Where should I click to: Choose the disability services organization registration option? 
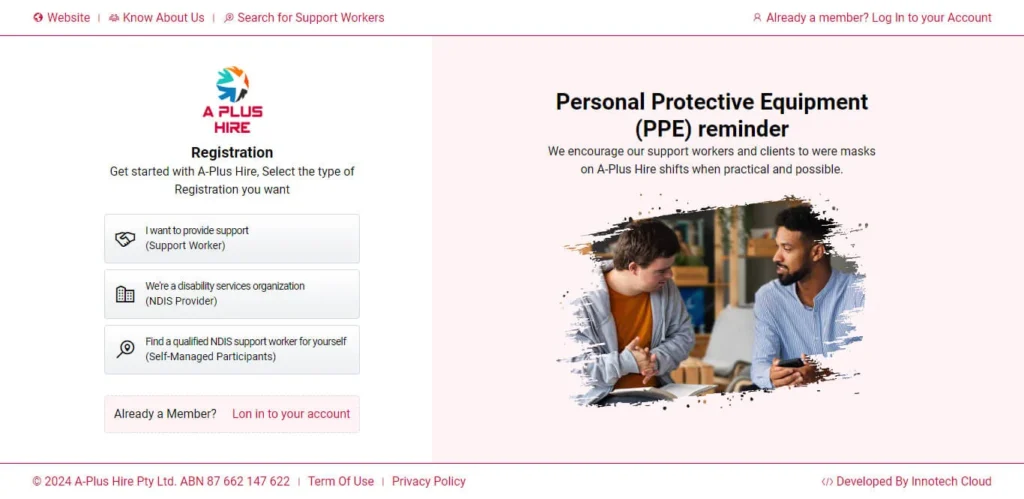tap(232, 294)
